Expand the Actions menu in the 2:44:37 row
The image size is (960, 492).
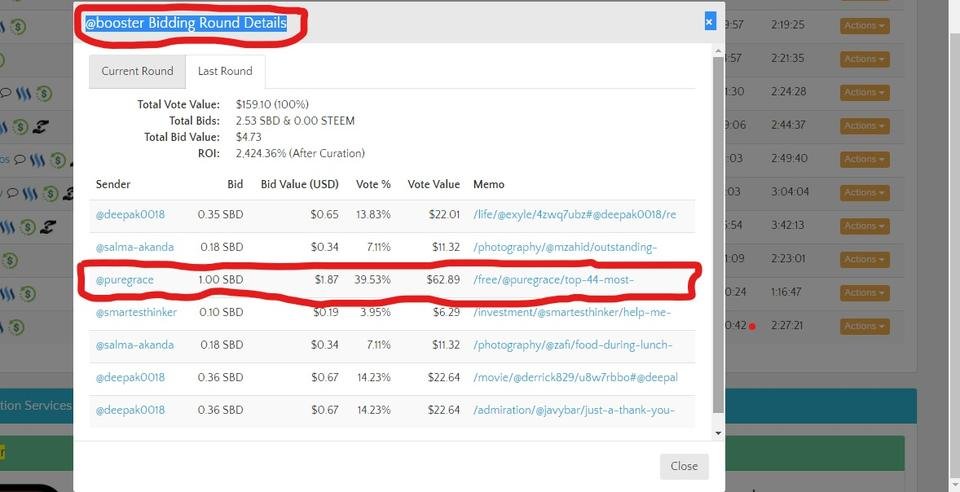click(864, 125)
